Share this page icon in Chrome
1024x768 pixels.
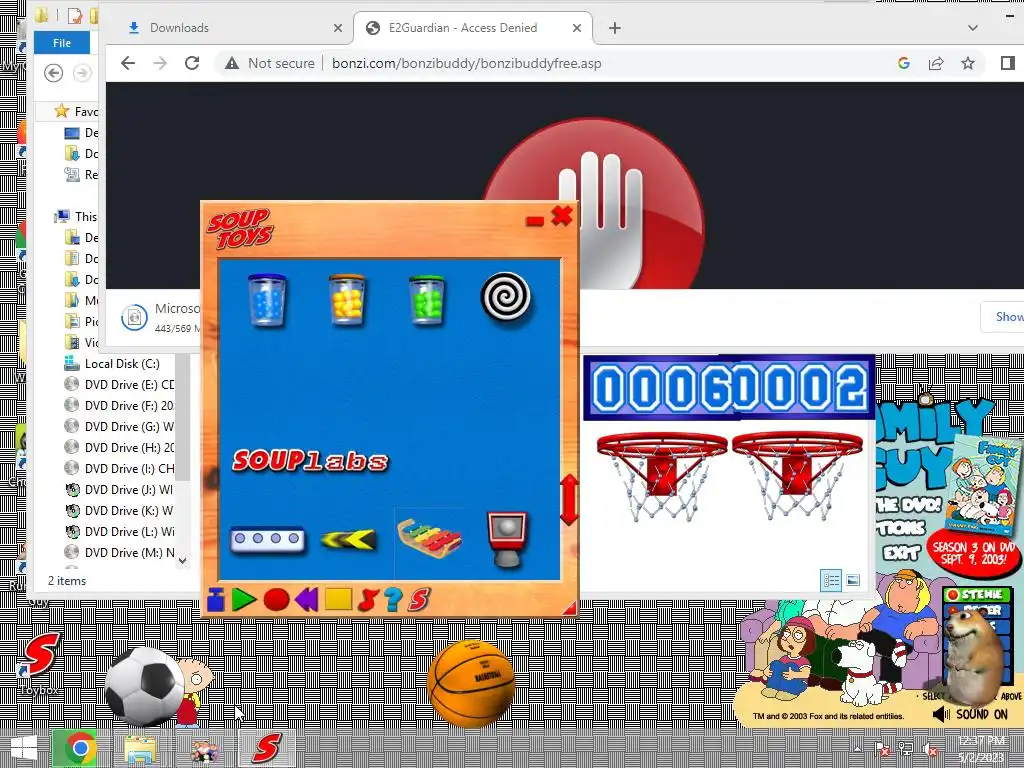936,63
